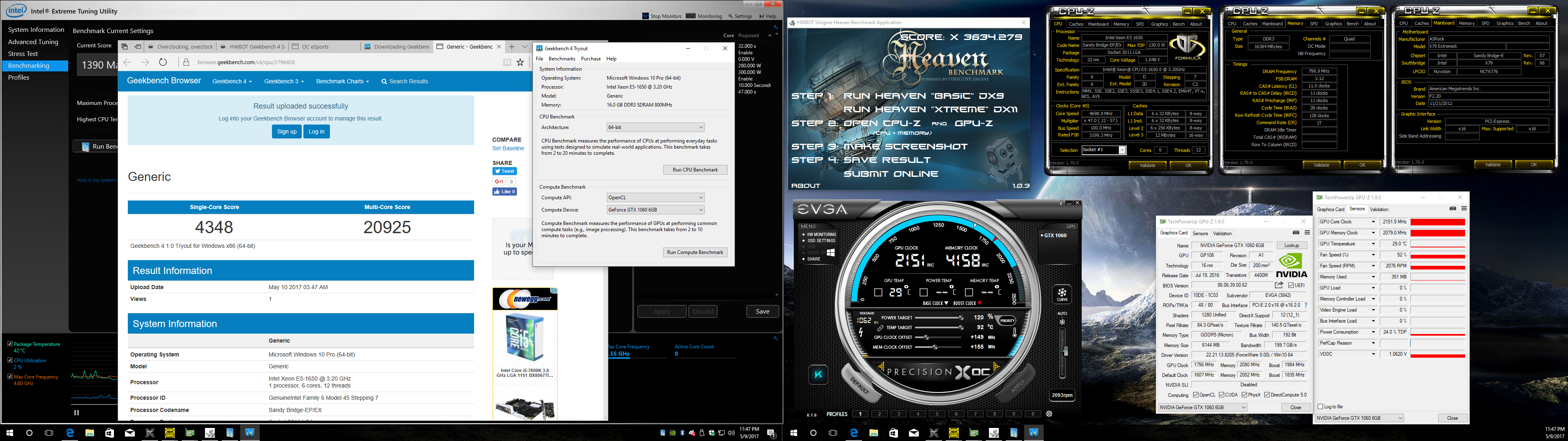The width and height of the screenshot is (1568, 441).
Task: Open hamburger menu in GPU-Z Graphics Card window
Action: (1307, 233)
